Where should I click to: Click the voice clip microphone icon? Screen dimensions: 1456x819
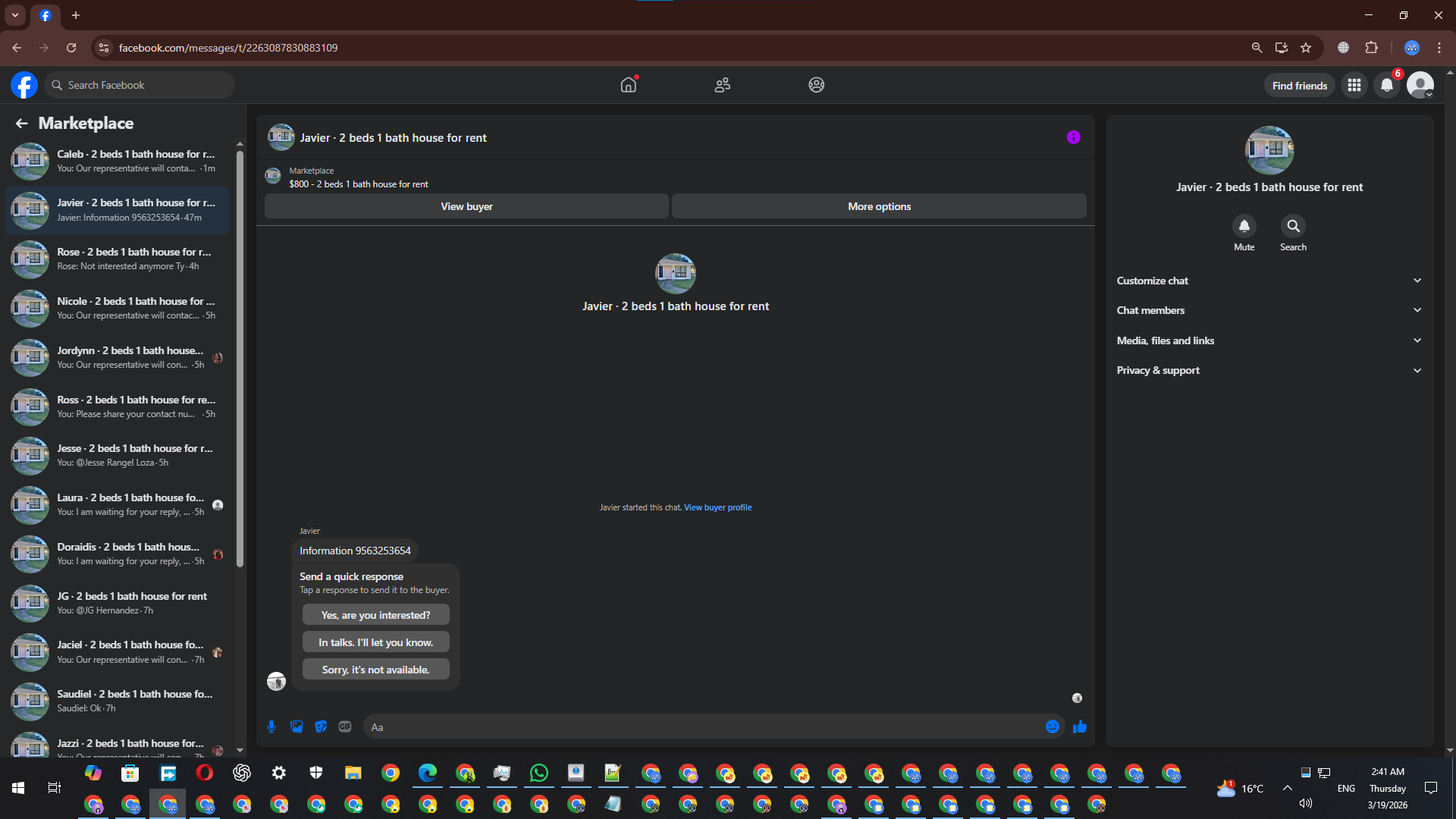tap(271, 726)
